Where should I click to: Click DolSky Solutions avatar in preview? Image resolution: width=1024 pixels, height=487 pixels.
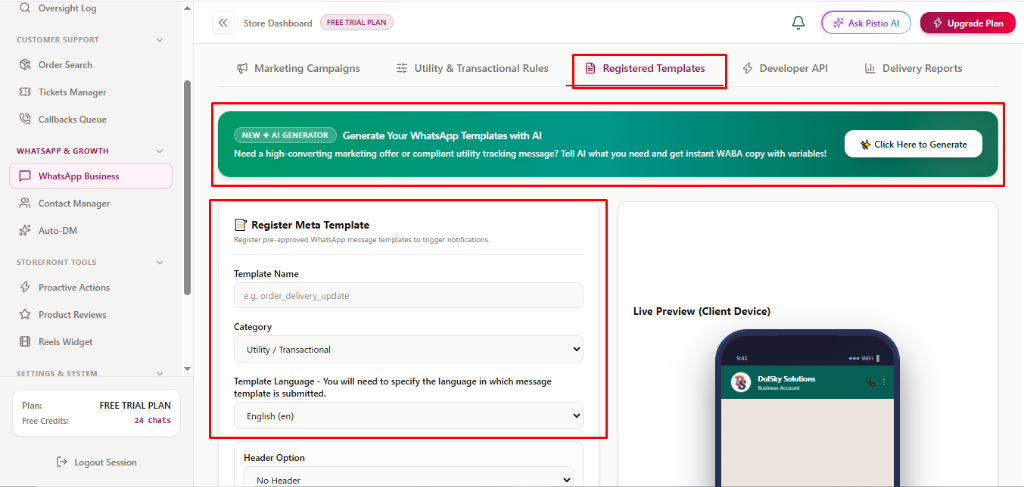(741, 382)
